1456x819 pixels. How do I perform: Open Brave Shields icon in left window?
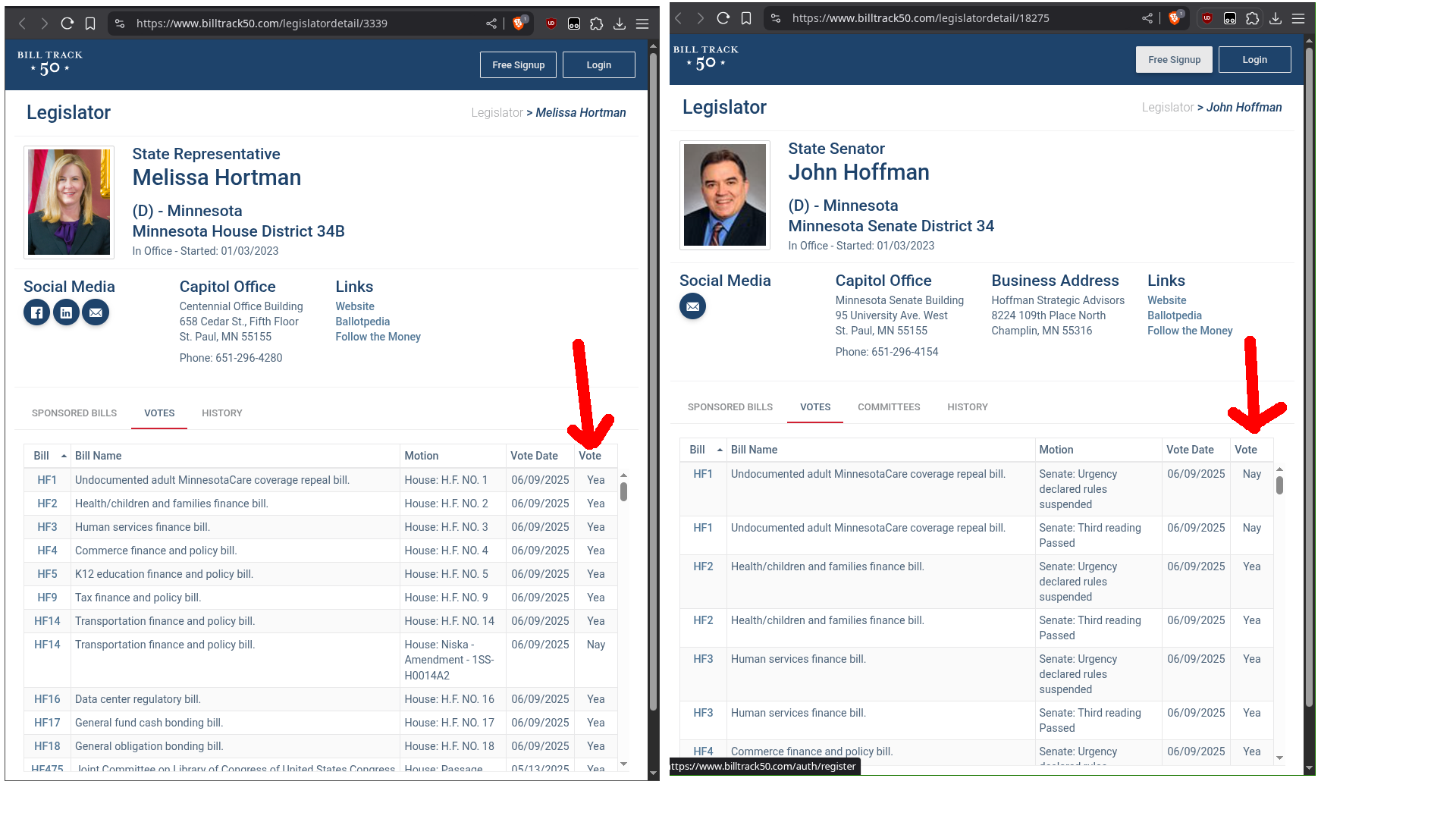(519, 24)
